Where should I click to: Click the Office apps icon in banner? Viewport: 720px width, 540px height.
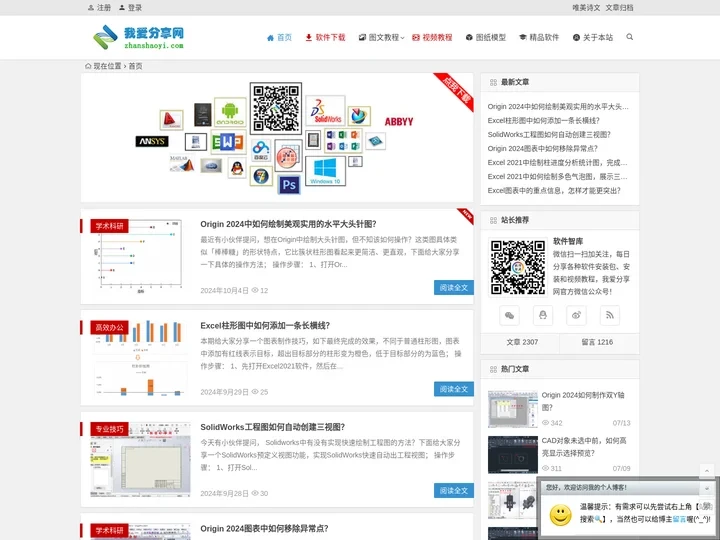click(x=343, y=141)
